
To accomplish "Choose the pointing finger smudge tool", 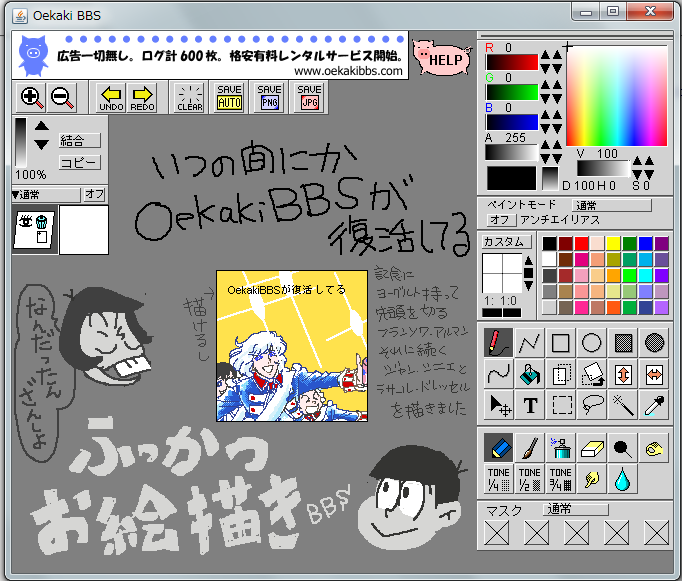I will (592, 479).
